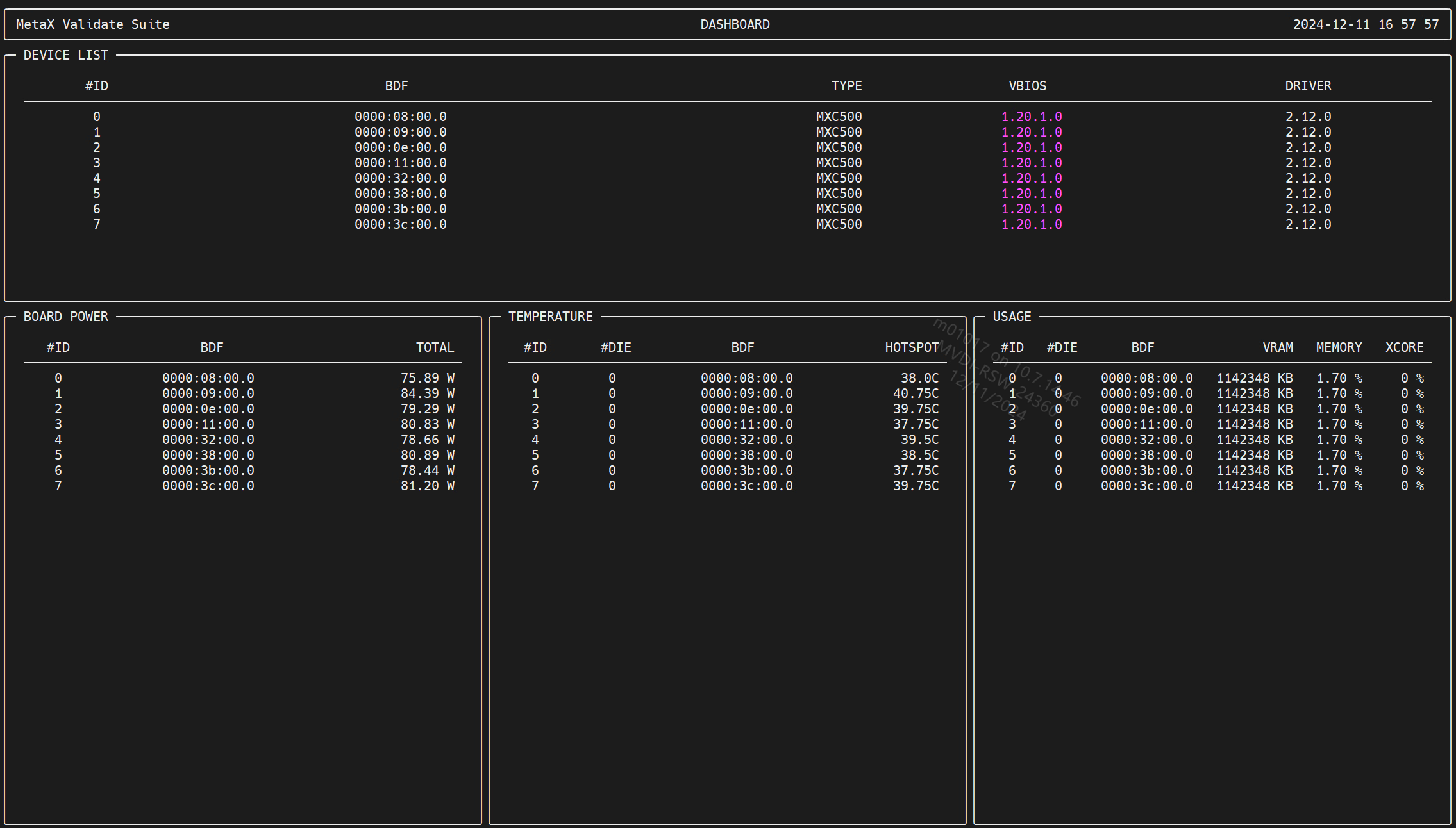Select device 7 VBIOS version 1.20.1.0
Screen dimensions: 1456x828
[x=1032, y=224]
